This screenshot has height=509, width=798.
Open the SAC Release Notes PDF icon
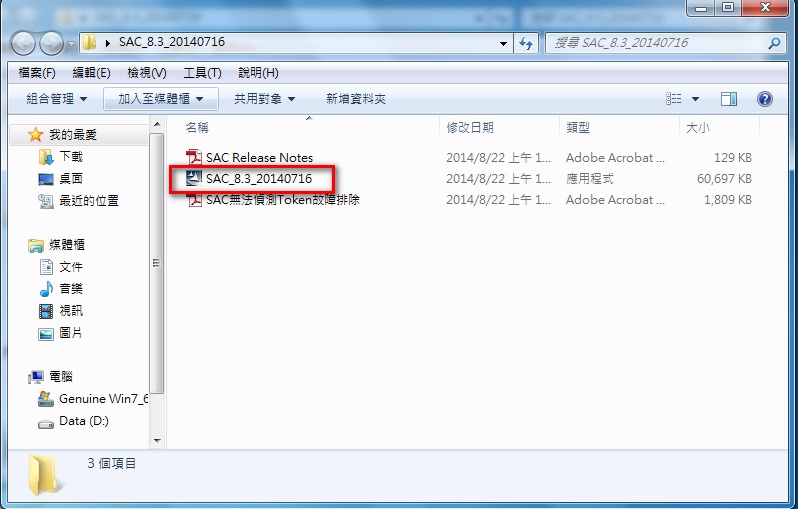pyautogui.click(x=195, y=158)
